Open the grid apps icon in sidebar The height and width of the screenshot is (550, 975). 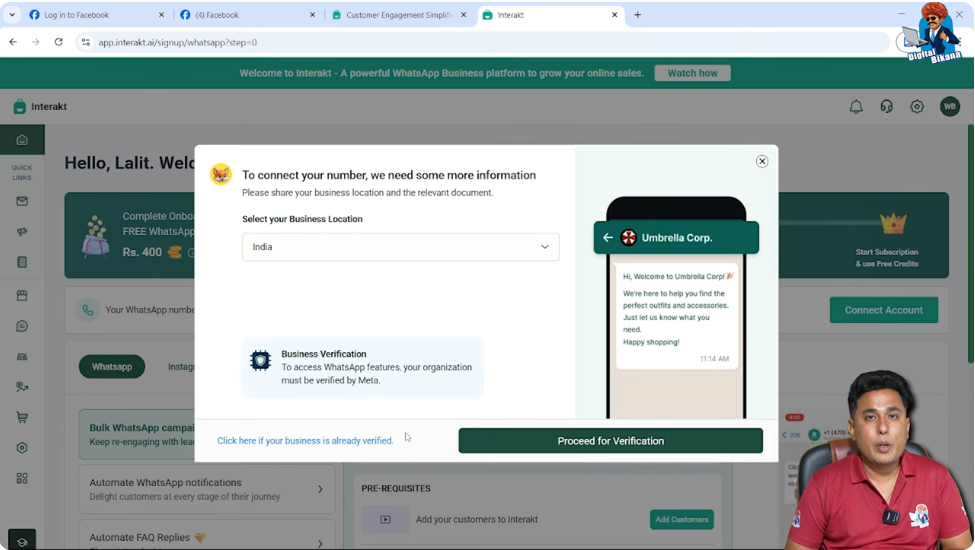point(22,479)
